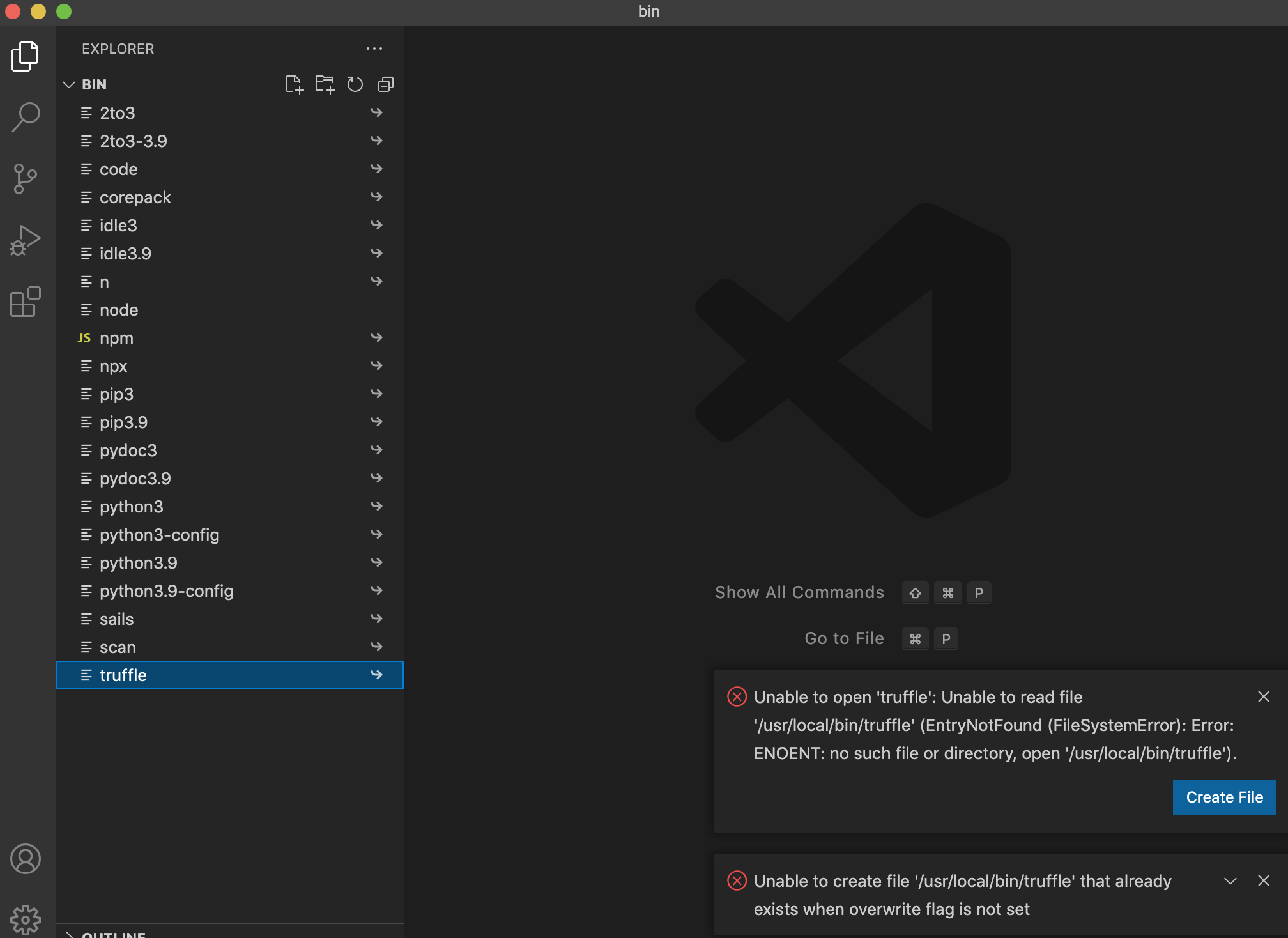Viewport: 1288px width, 938px height.
Task: Dismiss the 'Unable to open truffle' notification
Action: (x=1264, y=696)
